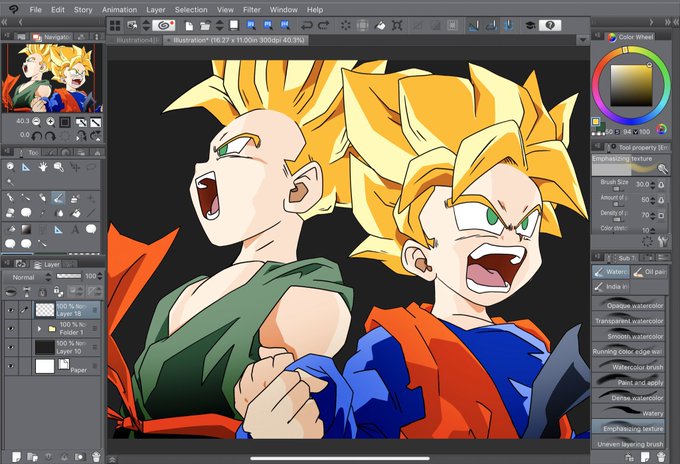680x464 pixels.
Task: Click Open folder icon in command bar
Action: point(205,26)
